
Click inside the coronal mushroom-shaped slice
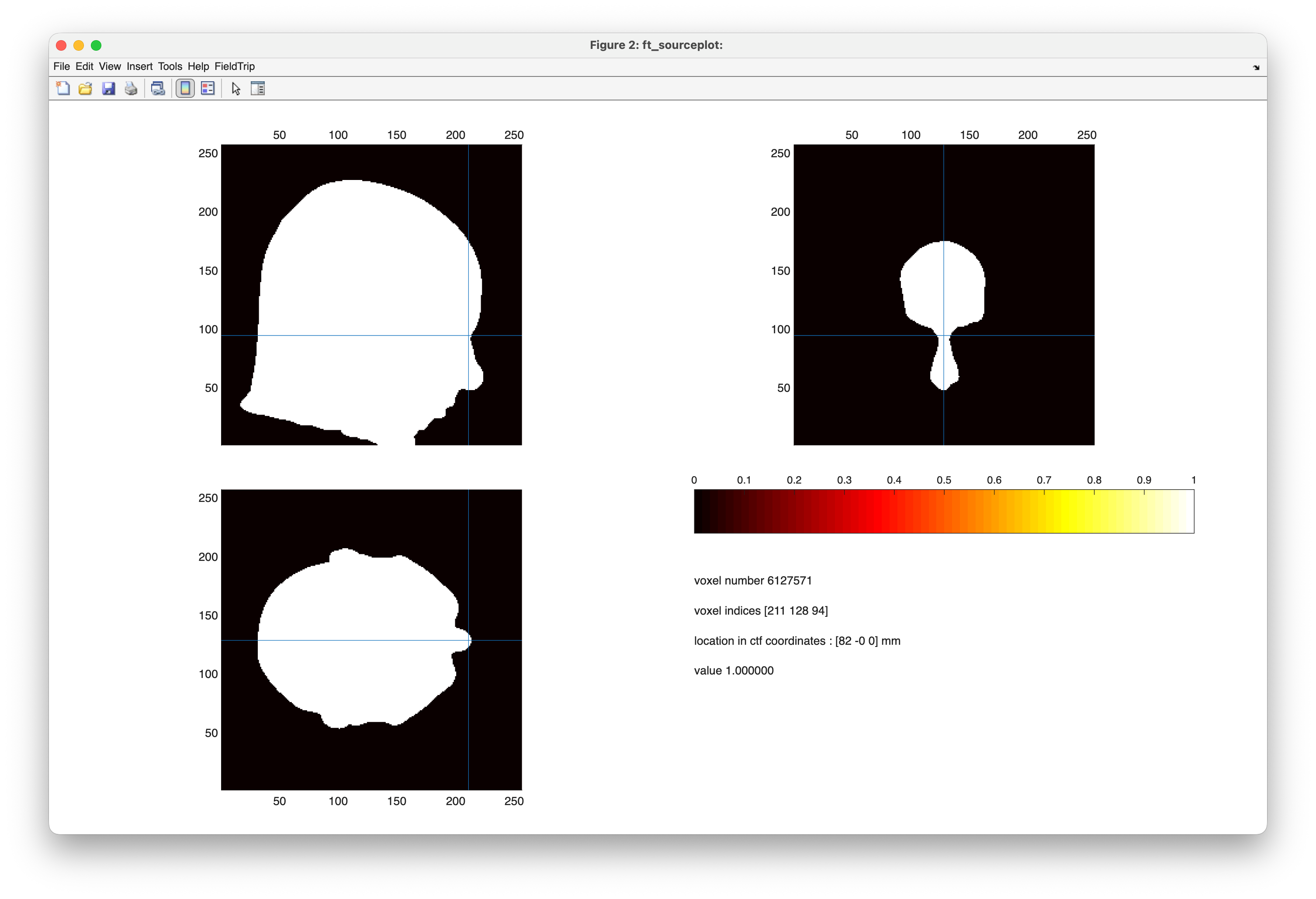[x=943, y=283]
